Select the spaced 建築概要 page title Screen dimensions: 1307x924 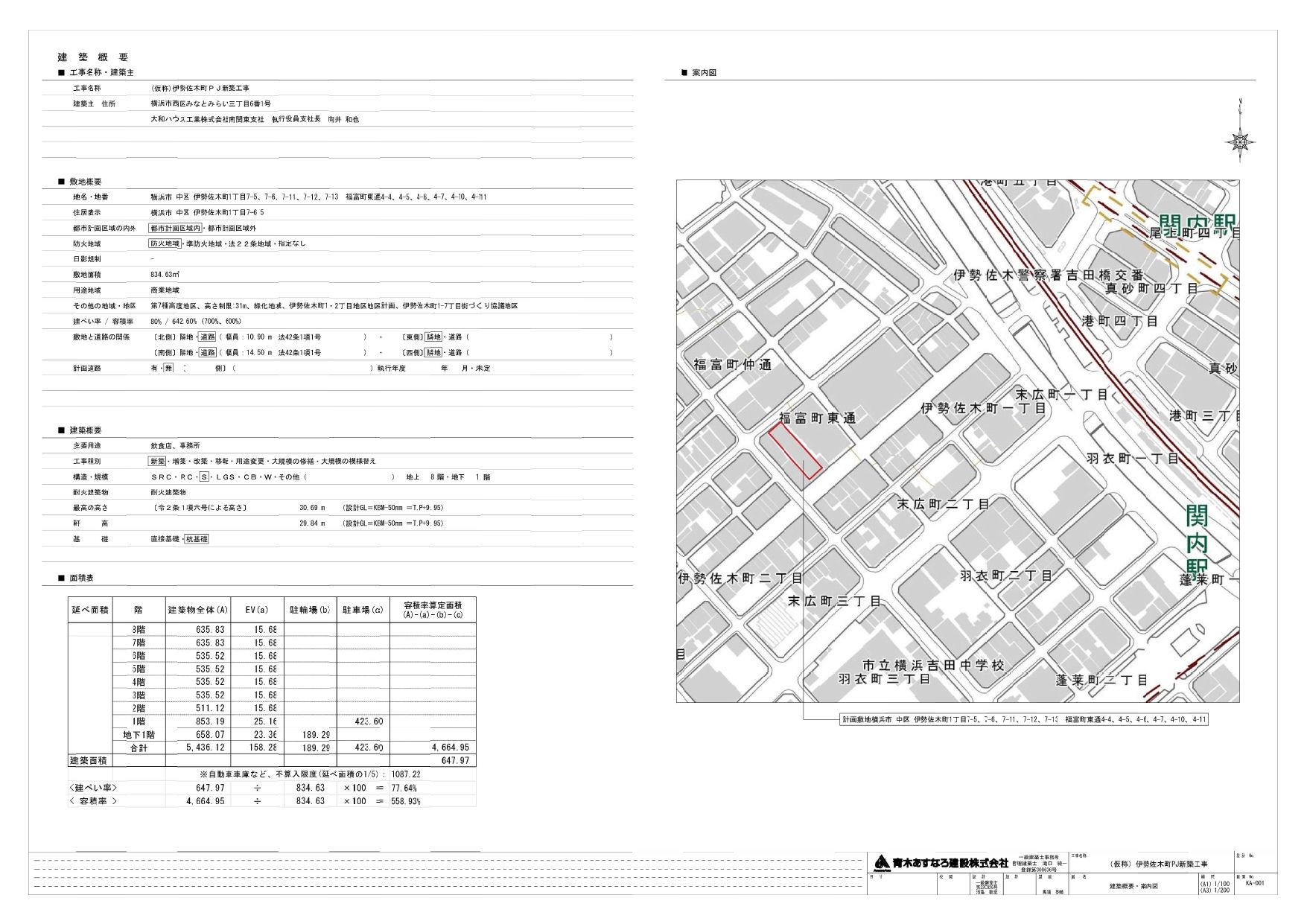pyautogui.click(x=93, y=57)
